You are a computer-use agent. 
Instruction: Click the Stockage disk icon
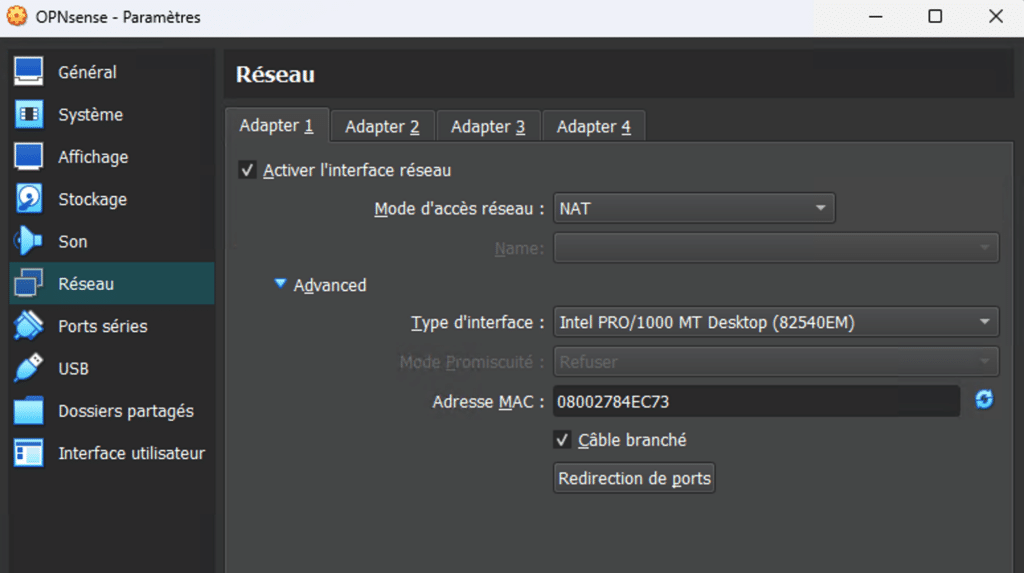29,199
